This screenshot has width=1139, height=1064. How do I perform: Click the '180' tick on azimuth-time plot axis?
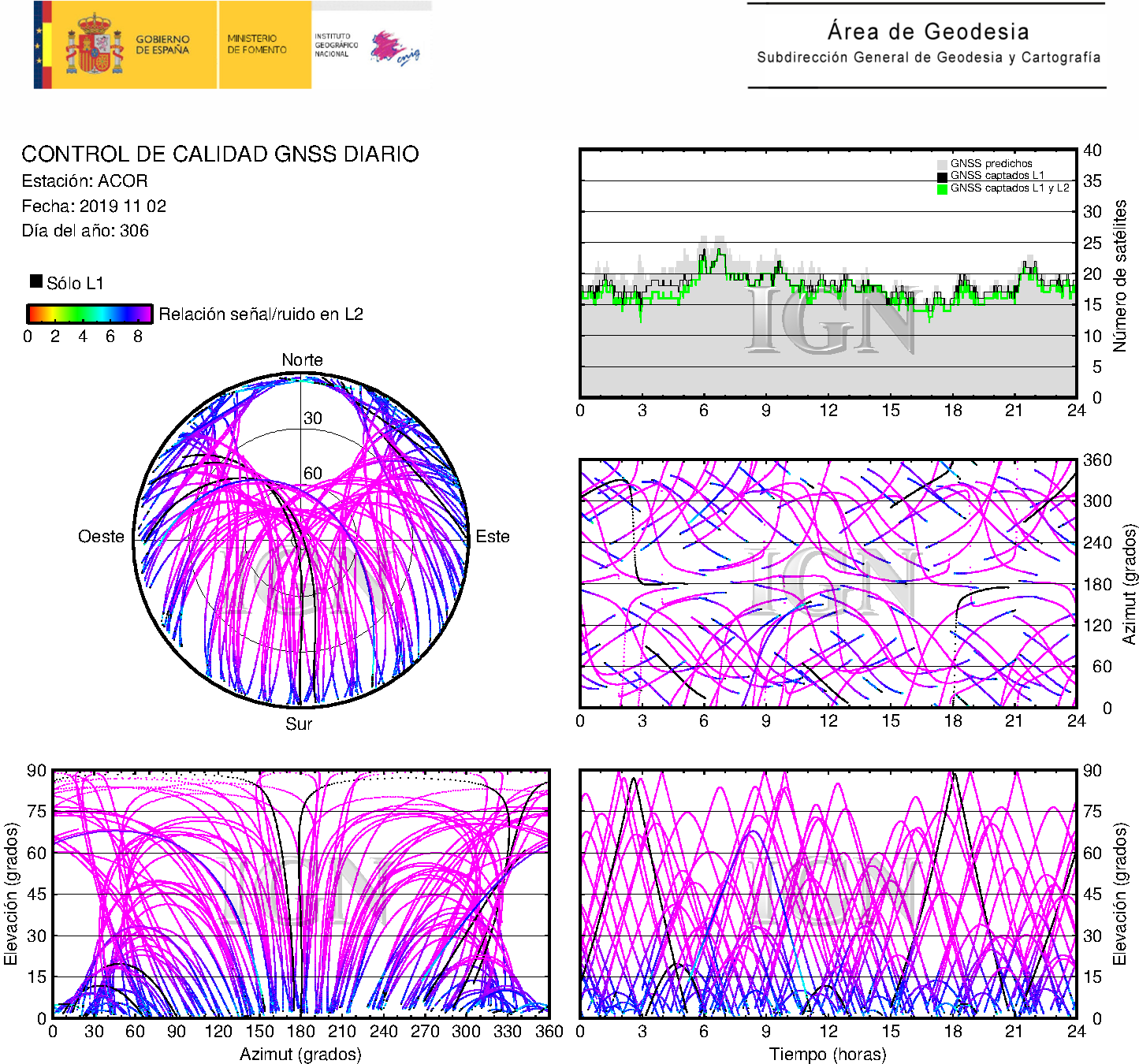click(x=1097, y=584)
